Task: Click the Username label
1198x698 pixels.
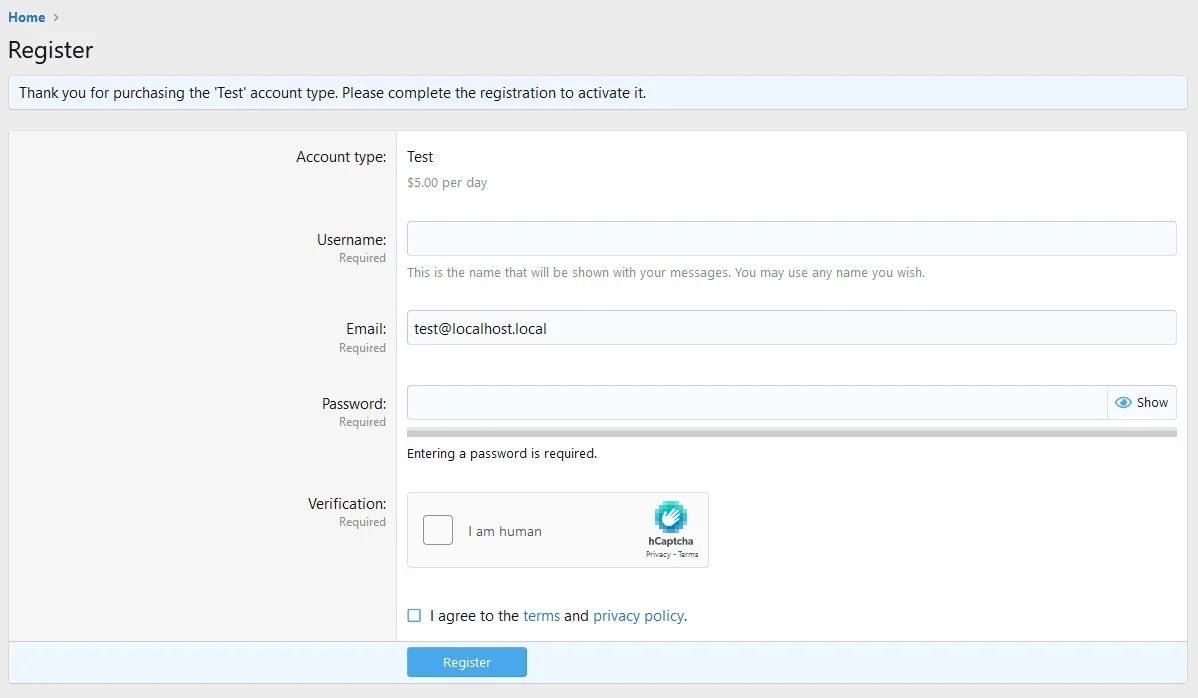Action: 351,240
